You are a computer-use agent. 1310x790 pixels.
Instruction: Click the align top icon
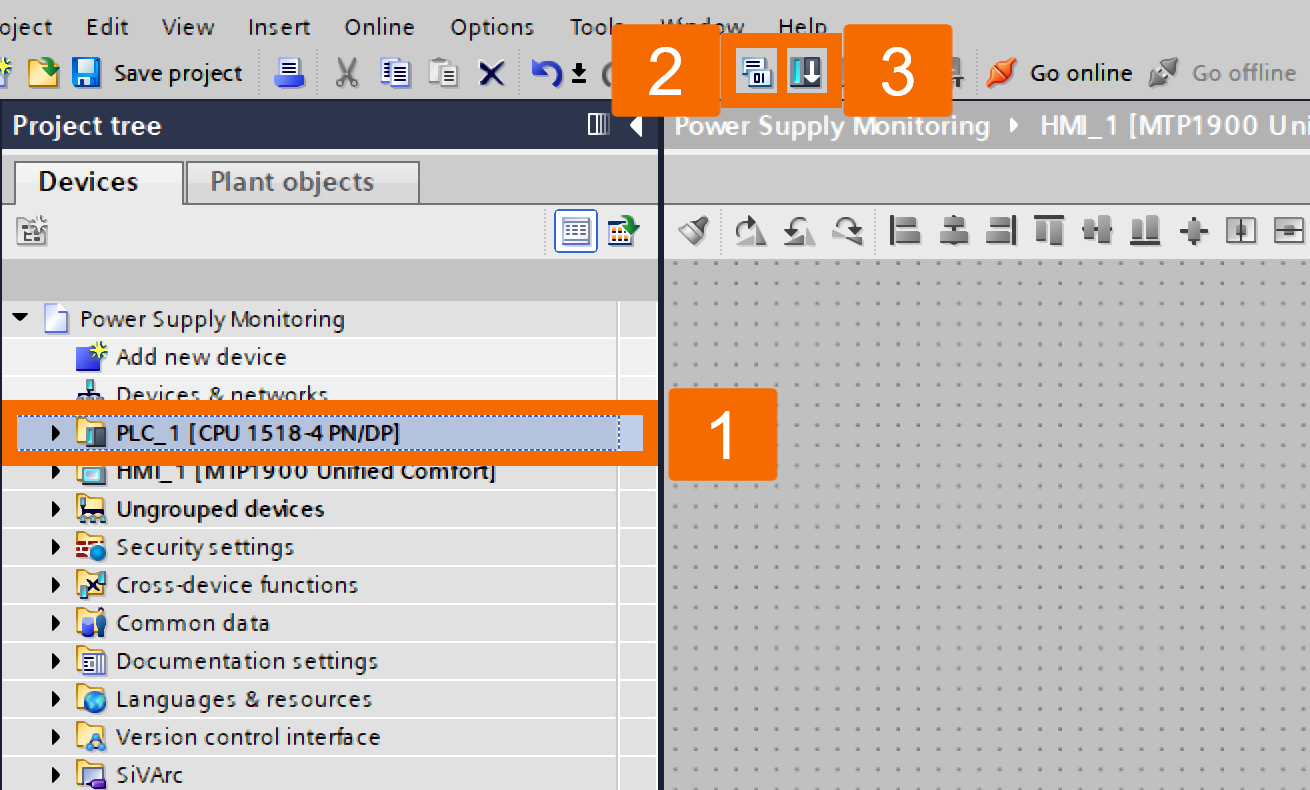(x=1049, y=231)
